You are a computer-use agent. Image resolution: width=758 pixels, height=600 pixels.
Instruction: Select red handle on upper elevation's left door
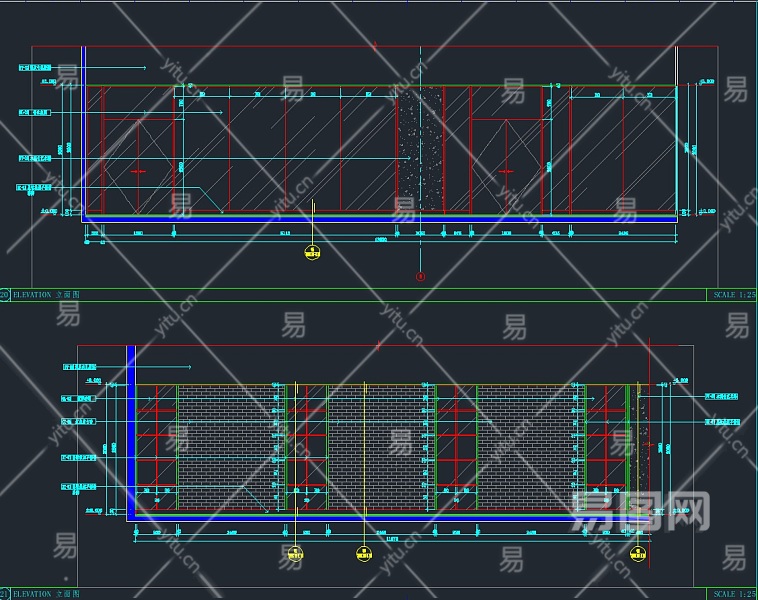138,172
